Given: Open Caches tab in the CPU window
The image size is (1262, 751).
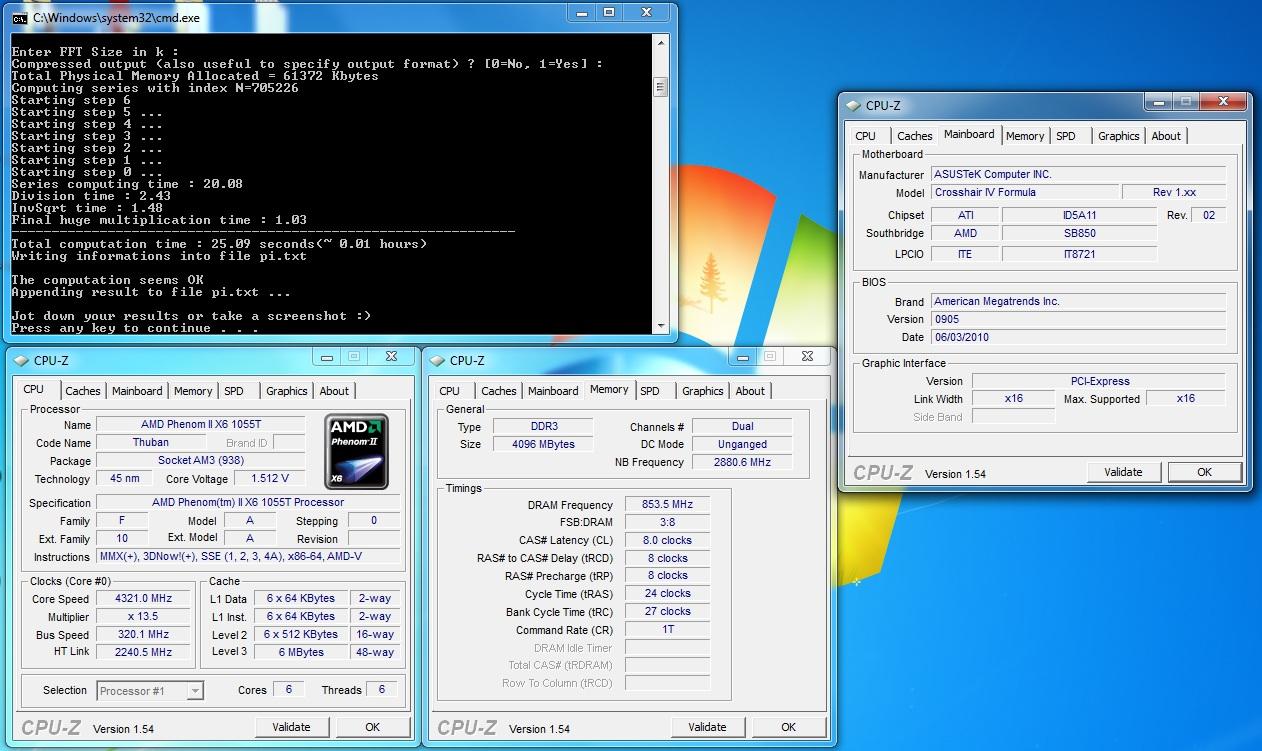Looking at the screenshot, I should (83, 391).
